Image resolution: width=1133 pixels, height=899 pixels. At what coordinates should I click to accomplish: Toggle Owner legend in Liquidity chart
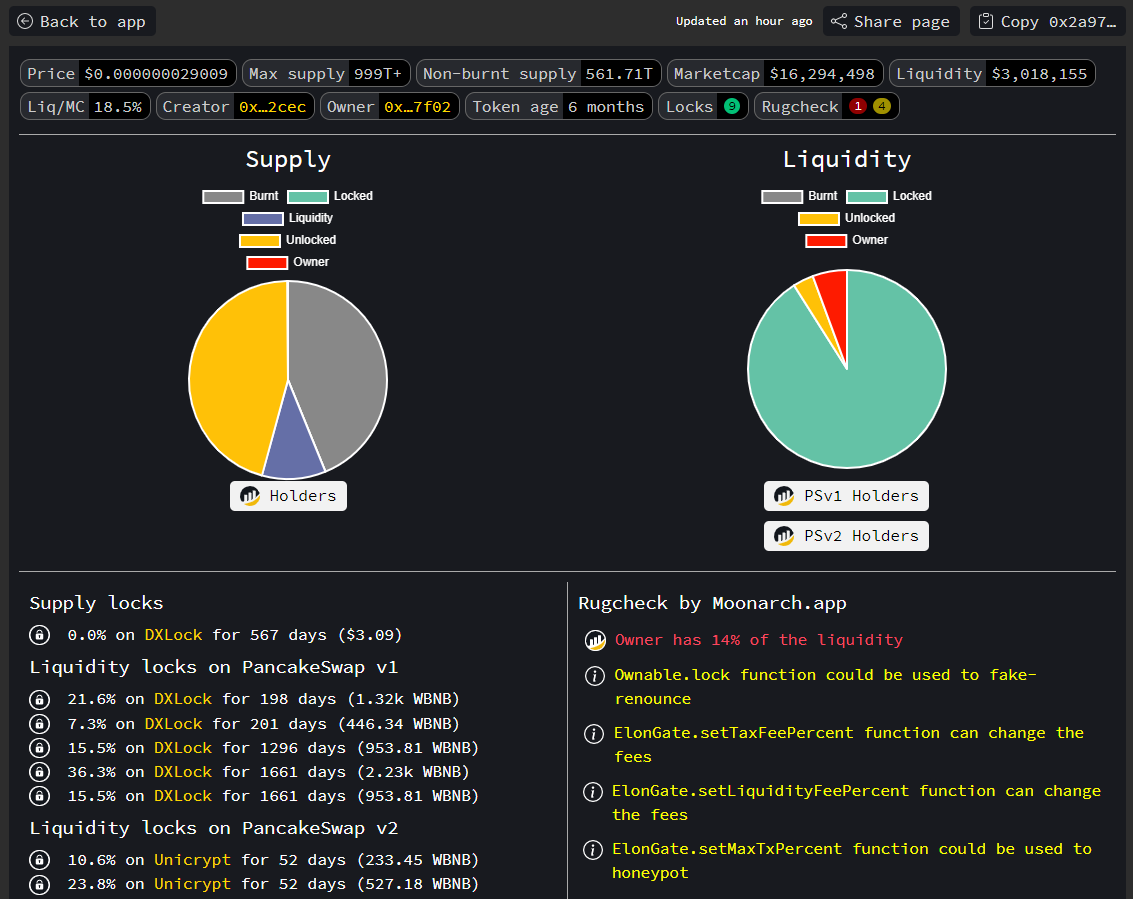(847, 240)
